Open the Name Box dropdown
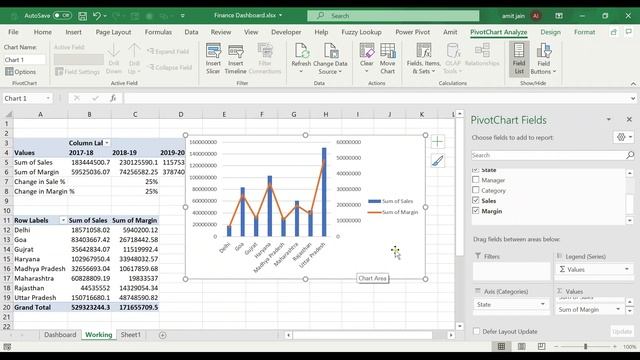 (48, 98)
